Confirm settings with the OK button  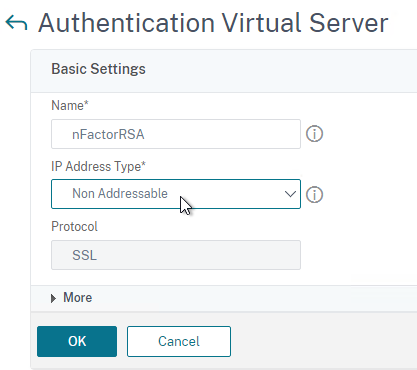(77, 341)
